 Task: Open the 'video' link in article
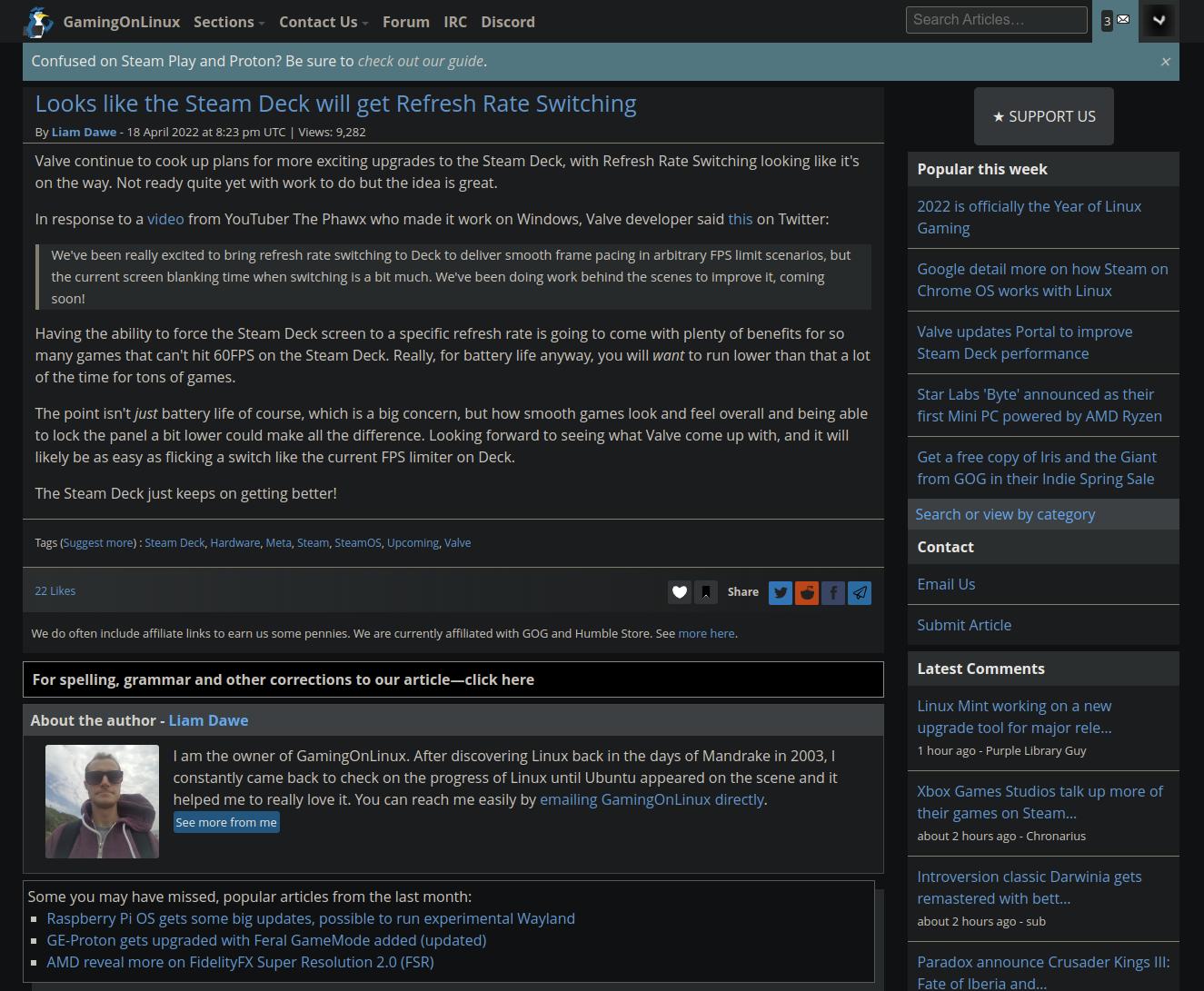click(x=165, y=219)
